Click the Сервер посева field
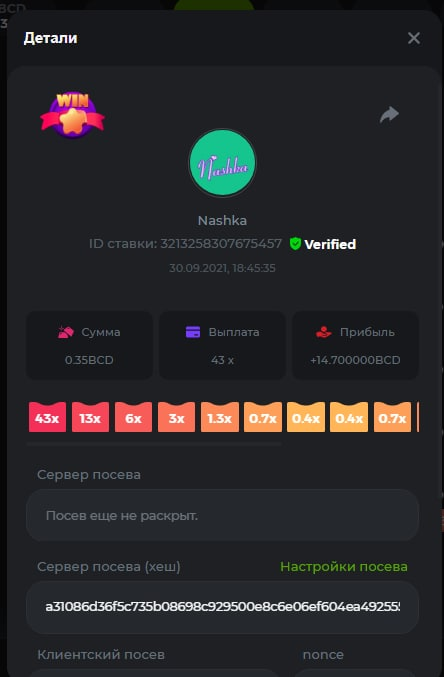 coord(222,515)
